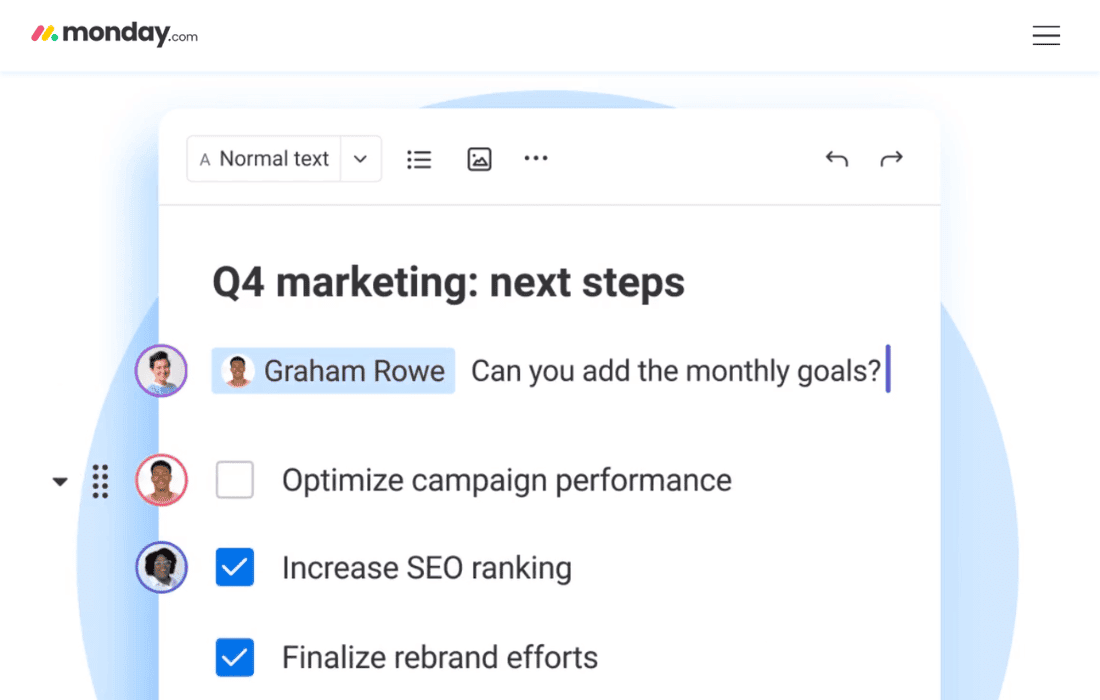This screenshot has width=1100, height=700.
Task: Grab the six-dot drag handle
Action: pos(100,481)
